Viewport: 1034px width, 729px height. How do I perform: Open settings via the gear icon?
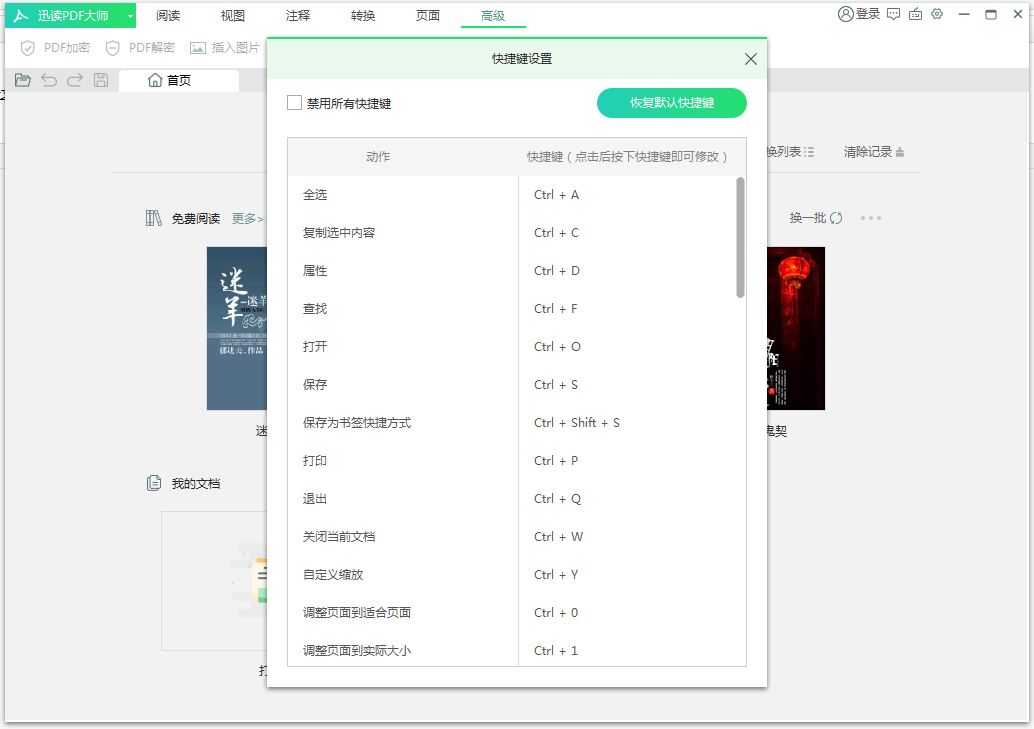(x=938, y=14)
